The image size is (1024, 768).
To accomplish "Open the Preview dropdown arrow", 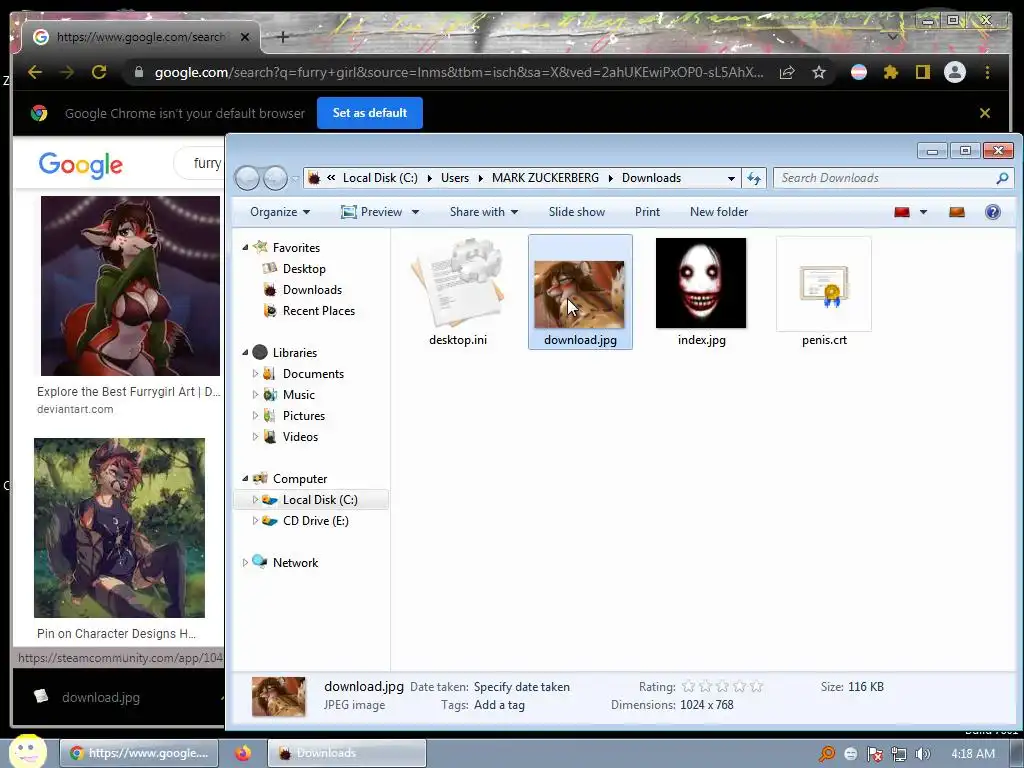I will coord(415,212).
